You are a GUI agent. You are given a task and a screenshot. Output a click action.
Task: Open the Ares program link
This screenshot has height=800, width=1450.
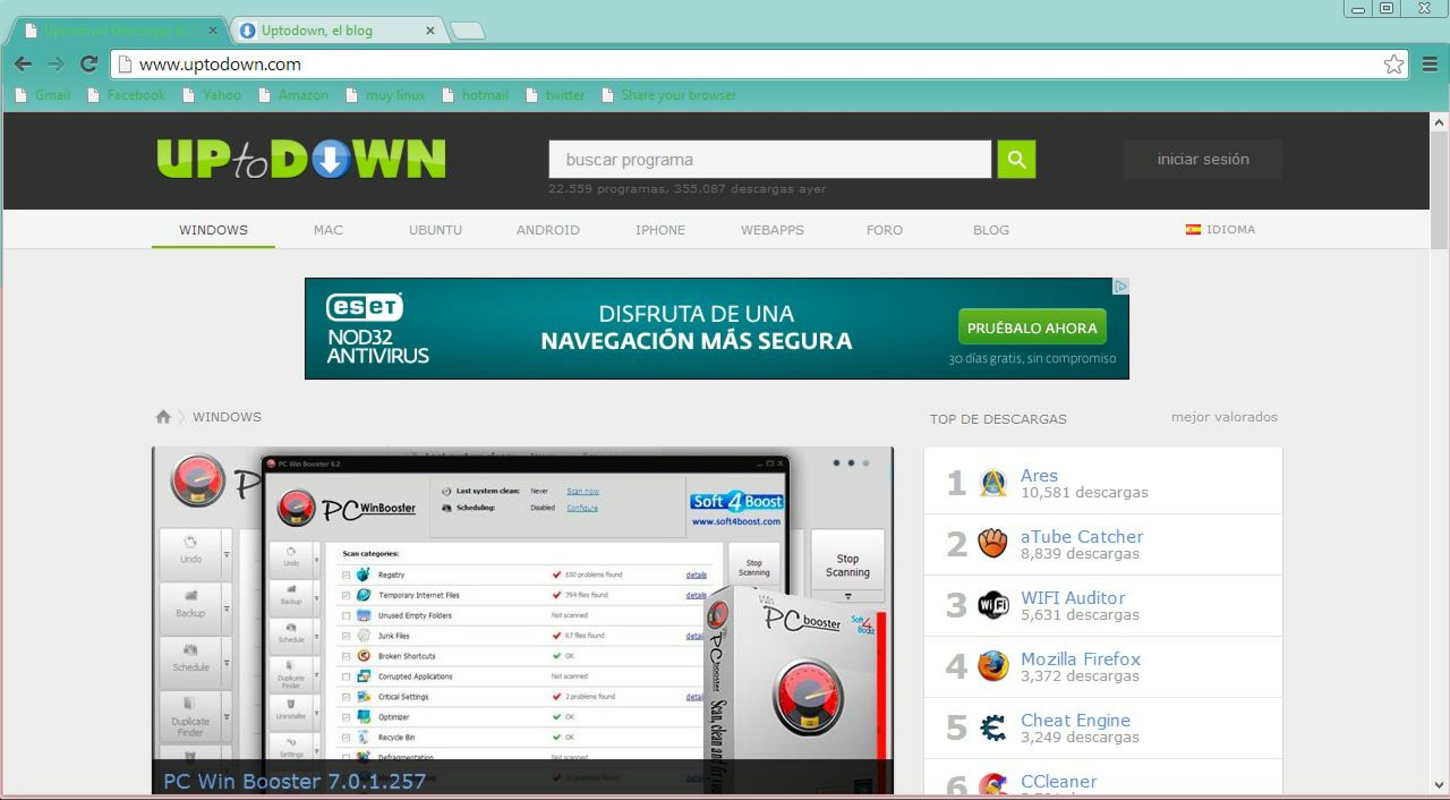tap(1039, 476)
